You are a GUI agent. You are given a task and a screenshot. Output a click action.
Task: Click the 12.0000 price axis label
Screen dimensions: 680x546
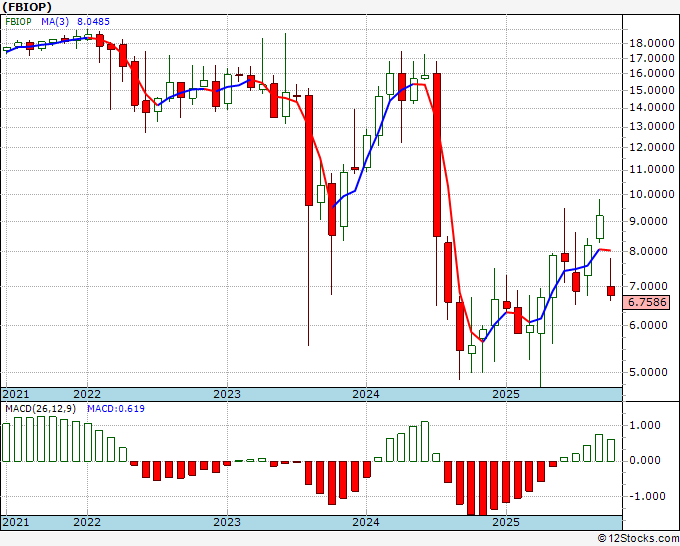pos(652,147)
